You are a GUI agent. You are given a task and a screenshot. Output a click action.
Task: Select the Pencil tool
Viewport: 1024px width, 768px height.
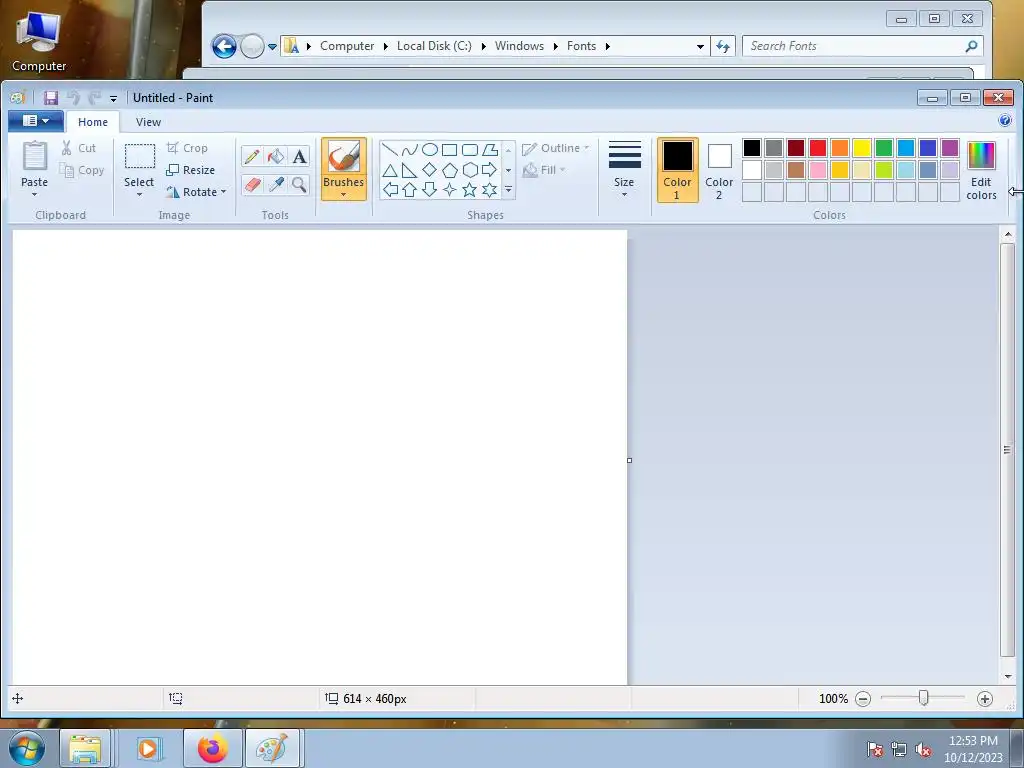click(252, 156)
